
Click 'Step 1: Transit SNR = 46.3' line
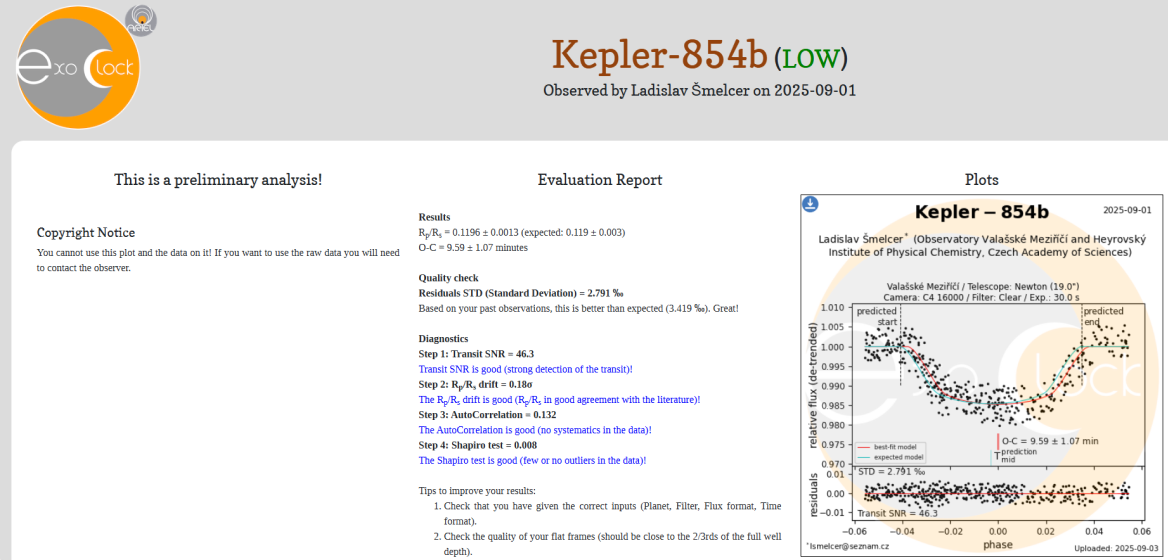point(476,354)
